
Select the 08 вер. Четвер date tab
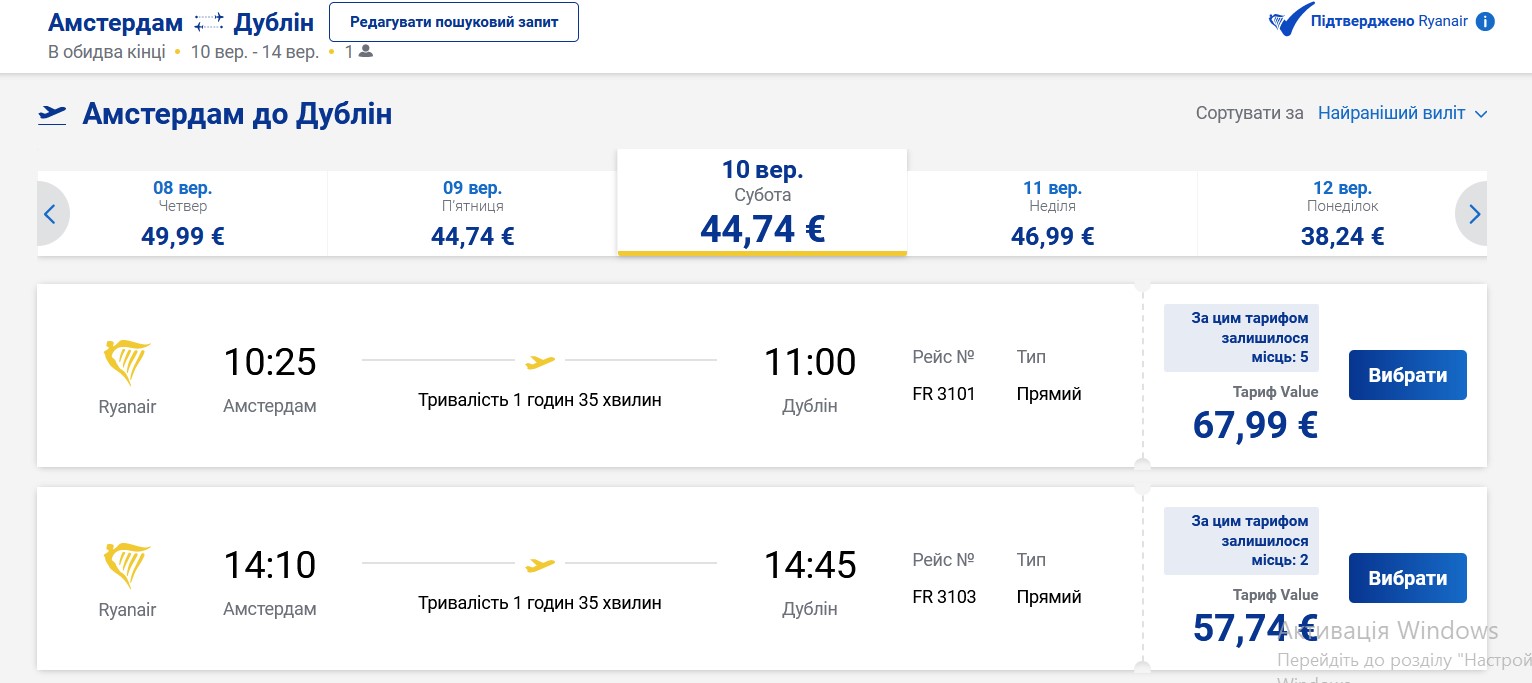[x=183, y=213]
